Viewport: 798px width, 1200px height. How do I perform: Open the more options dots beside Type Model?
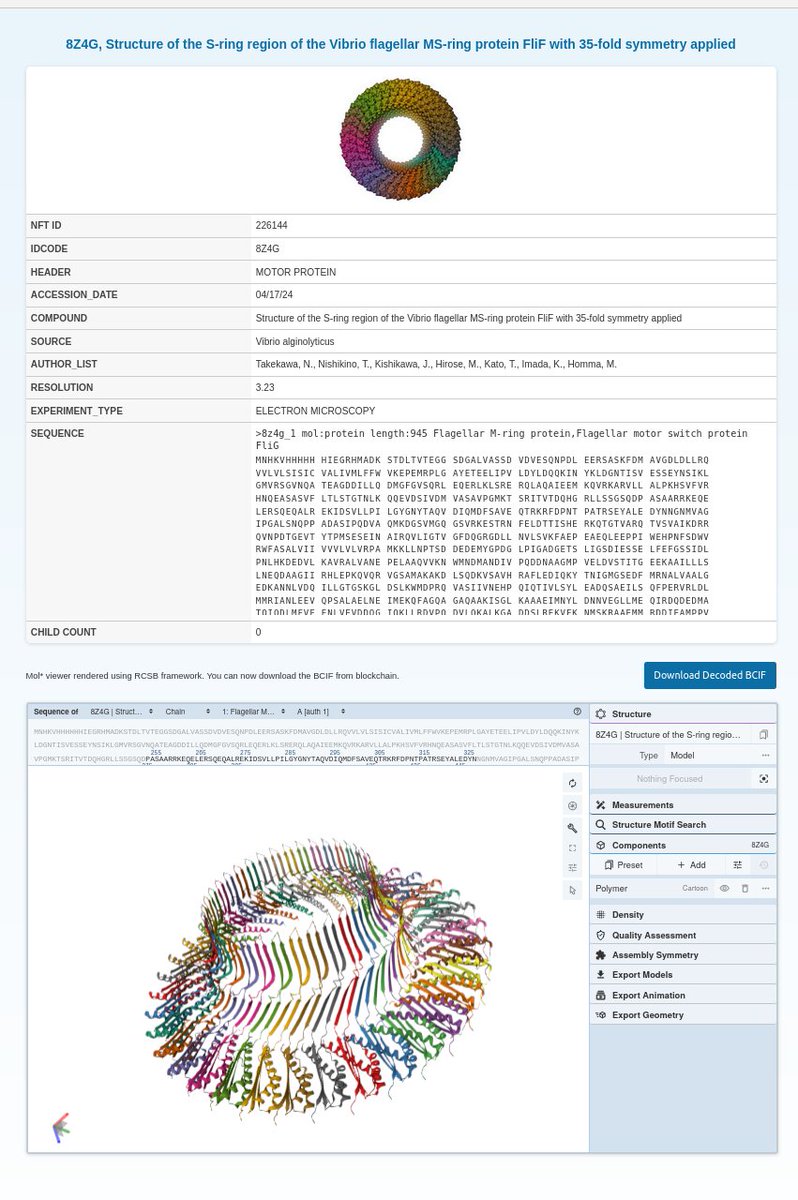766,755
